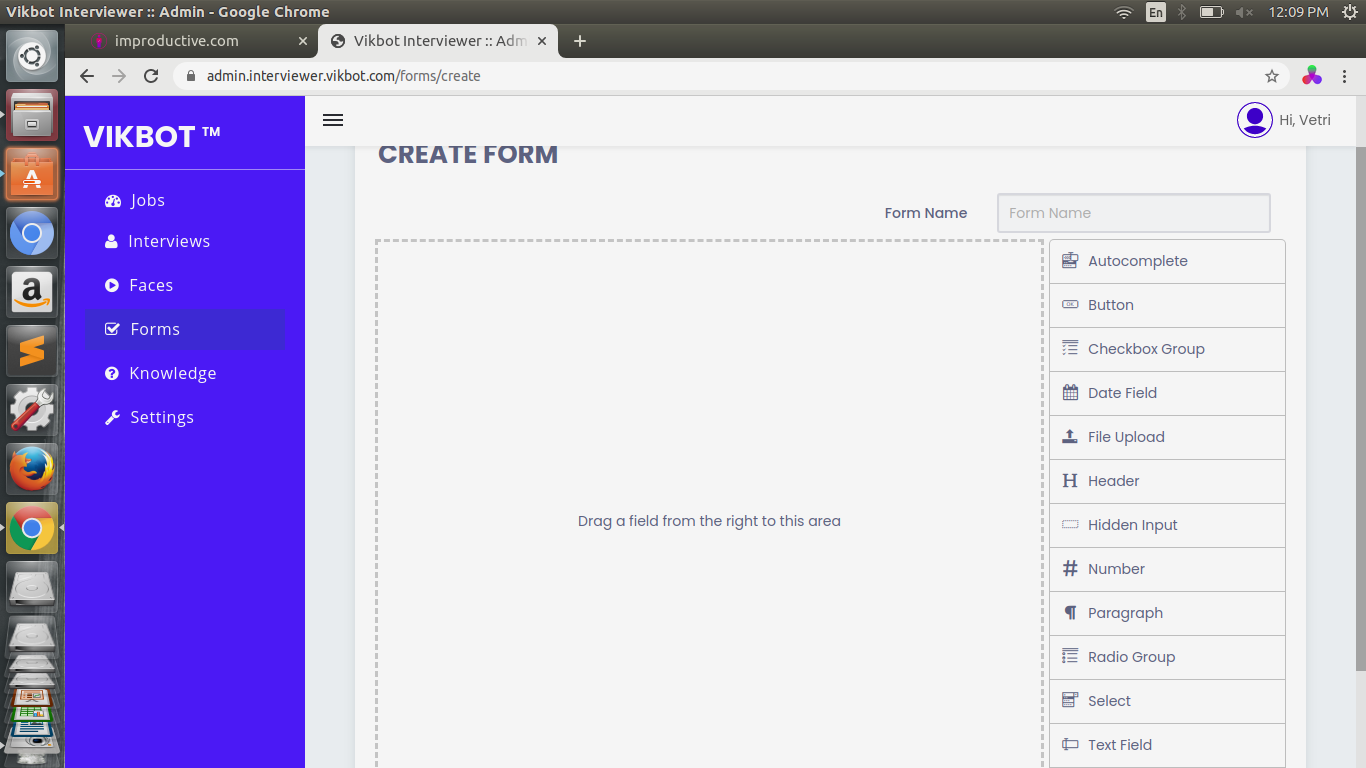Screen dimensions: 1366x768
Task: Add a Checkbox Group field
Action: coord(1167,349)
